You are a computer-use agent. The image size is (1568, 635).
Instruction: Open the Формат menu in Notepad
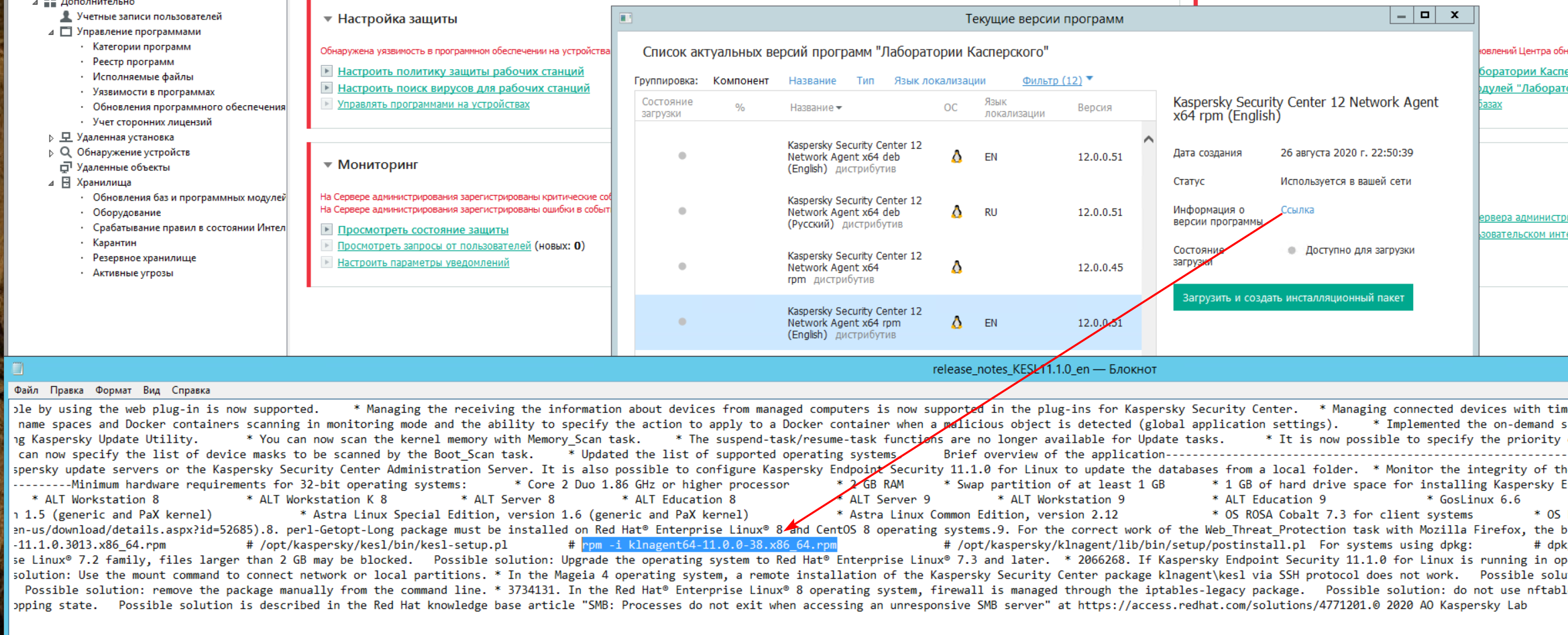[x=113, y=390]
